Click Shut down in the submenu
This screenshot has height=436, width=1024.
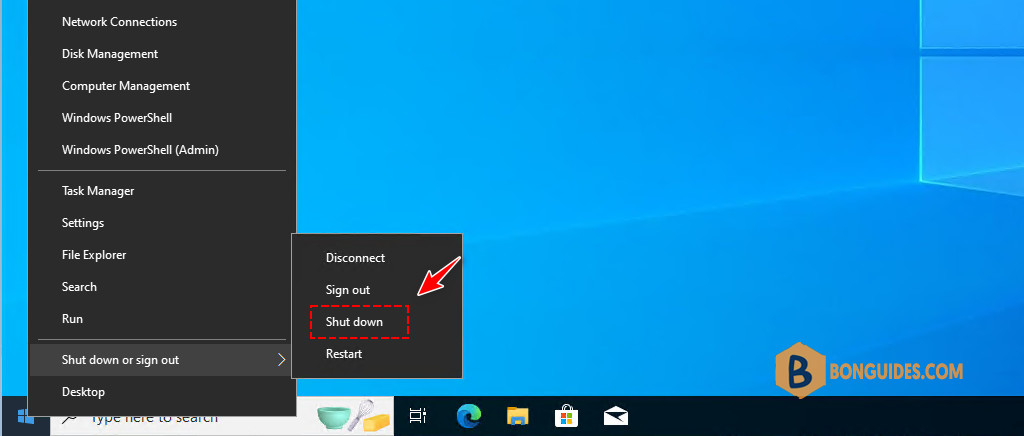point(377,322)
